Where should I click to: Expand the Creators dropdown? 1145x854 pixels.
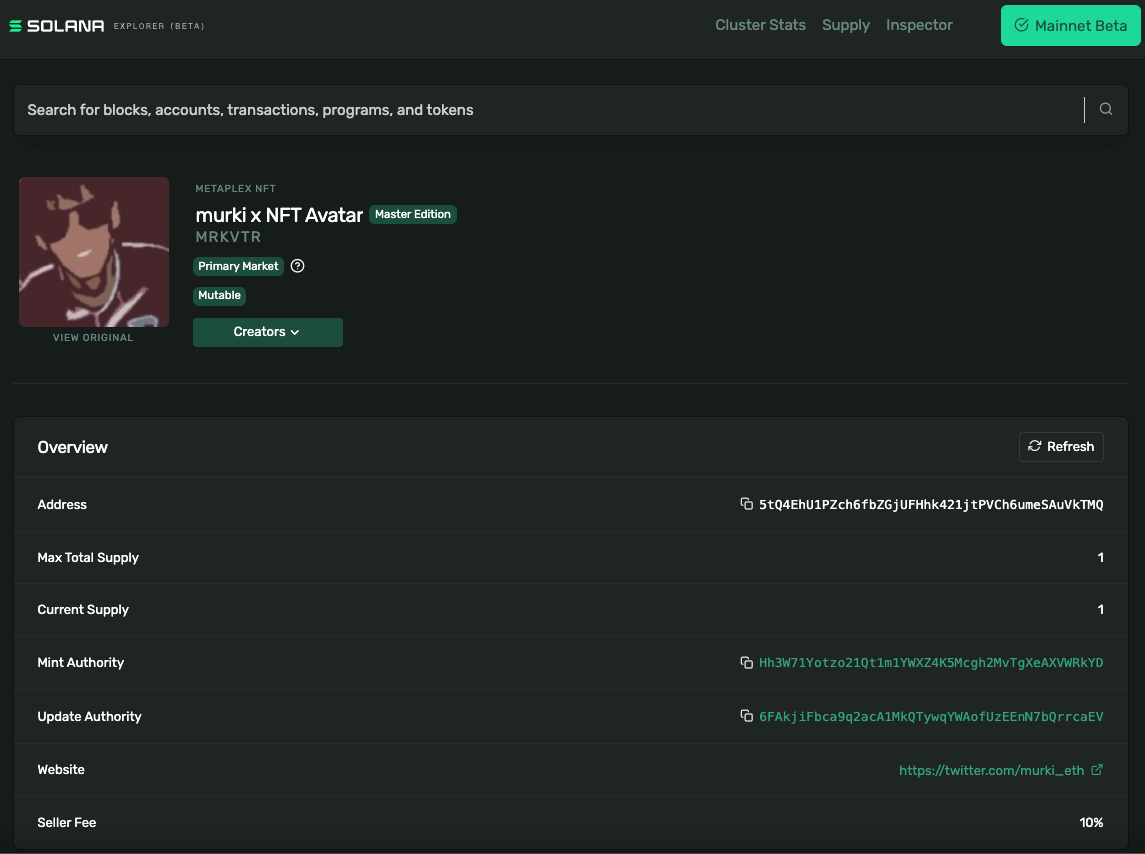click(267, 332)
